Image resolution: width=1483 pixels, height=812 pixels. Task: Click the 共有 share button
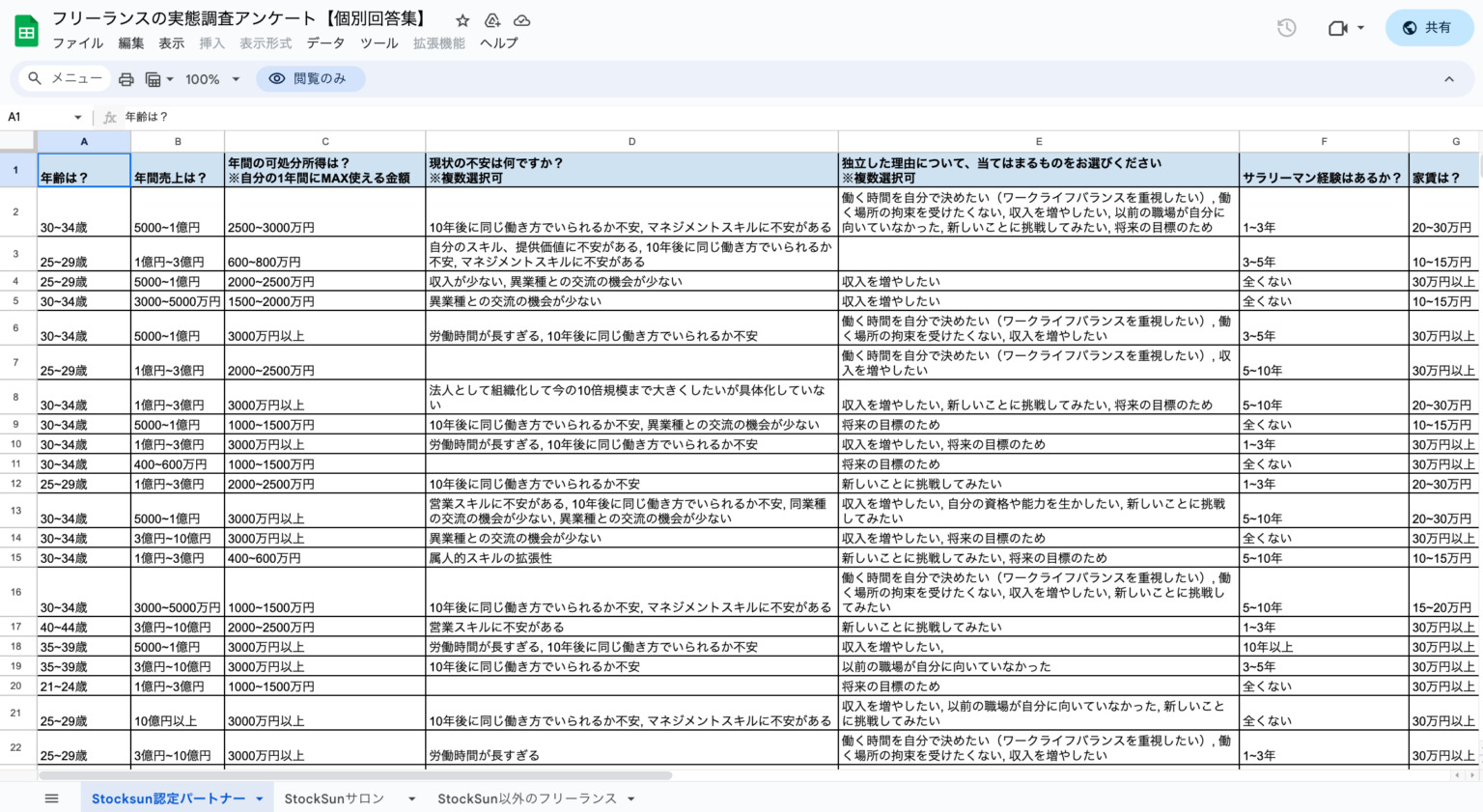click(x=1428, y=28)
